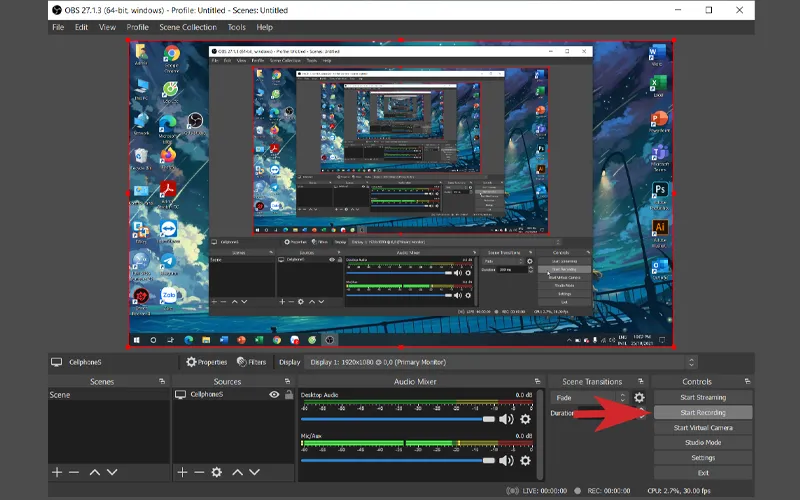Open the Edit menu
The width and height of the screenshot is (800, 500).
pyautogui.click(x=82, y=27)
